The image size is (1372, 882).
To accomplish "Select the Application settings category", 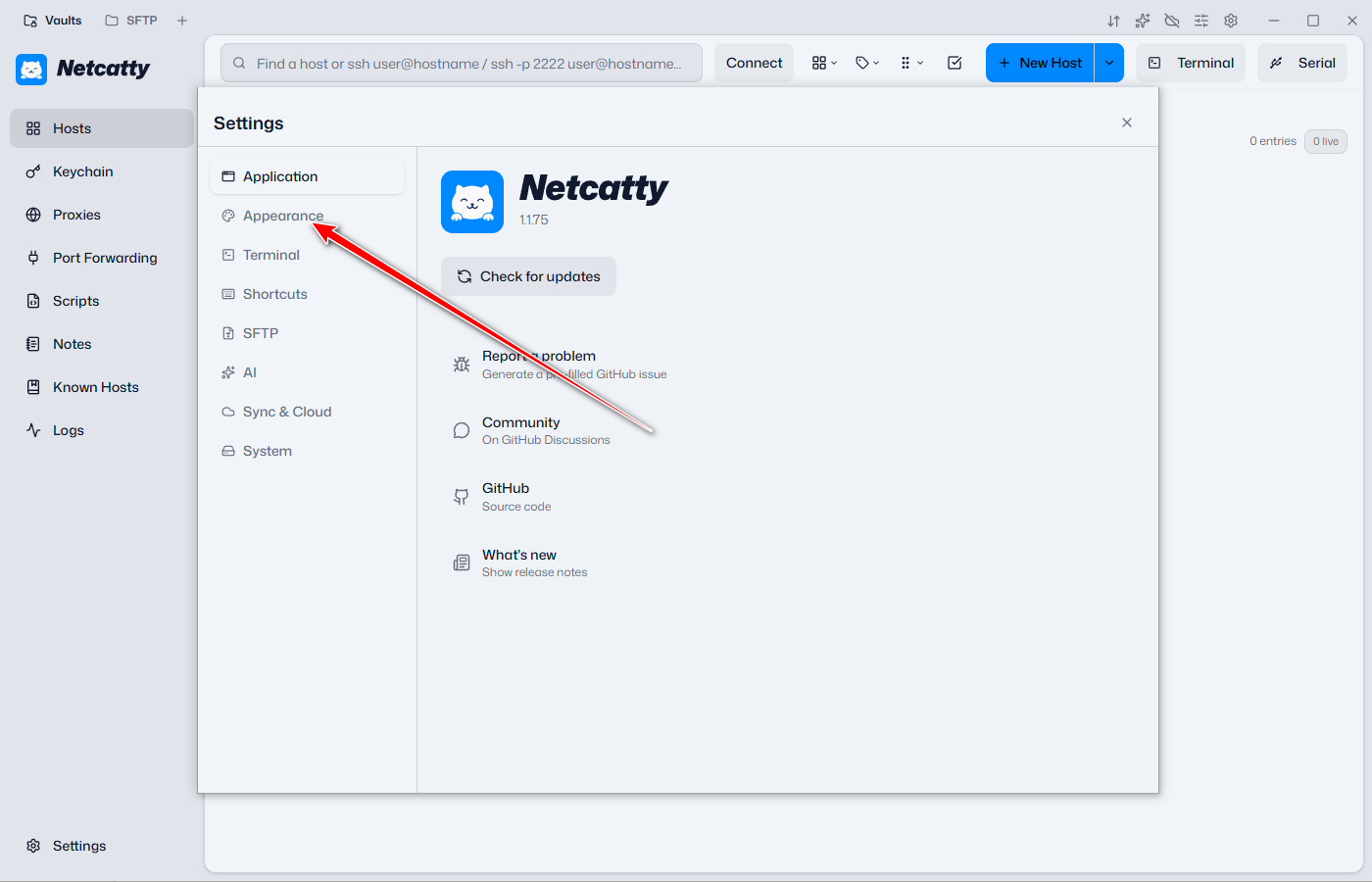I will [307, 176].
